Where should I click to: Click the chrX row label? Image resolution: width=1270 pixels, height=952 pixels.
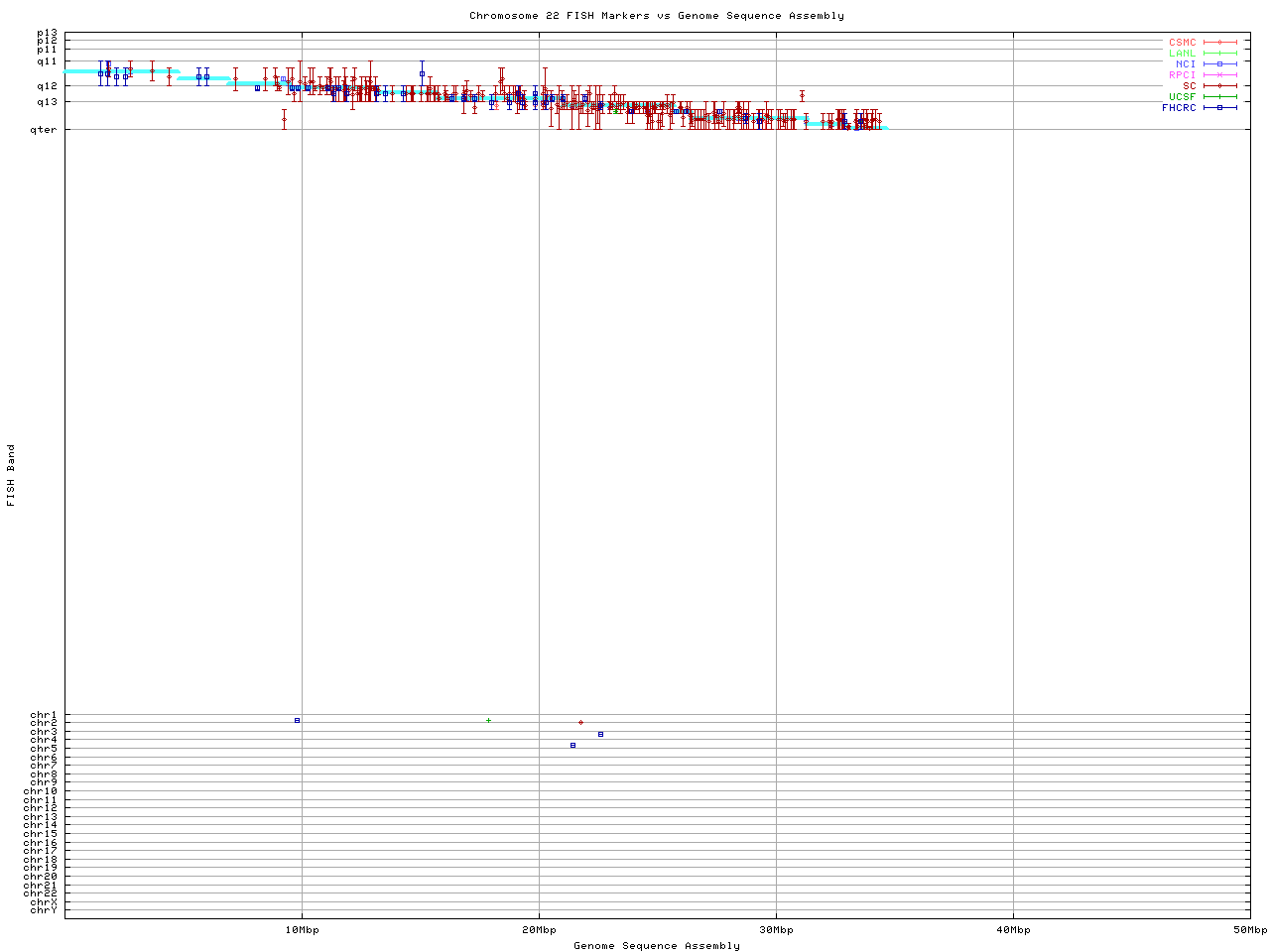coord(44,901)
